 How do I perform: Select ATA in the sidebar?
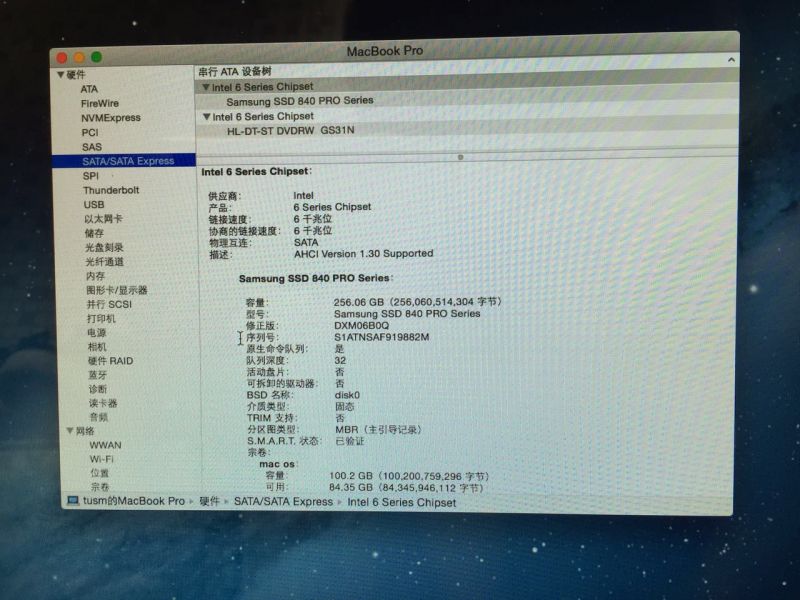(89, 89)
